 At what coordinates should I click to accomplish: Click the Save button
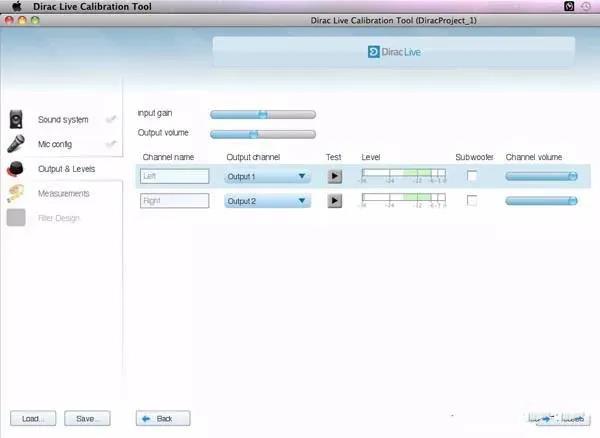(x=87, y=418)
